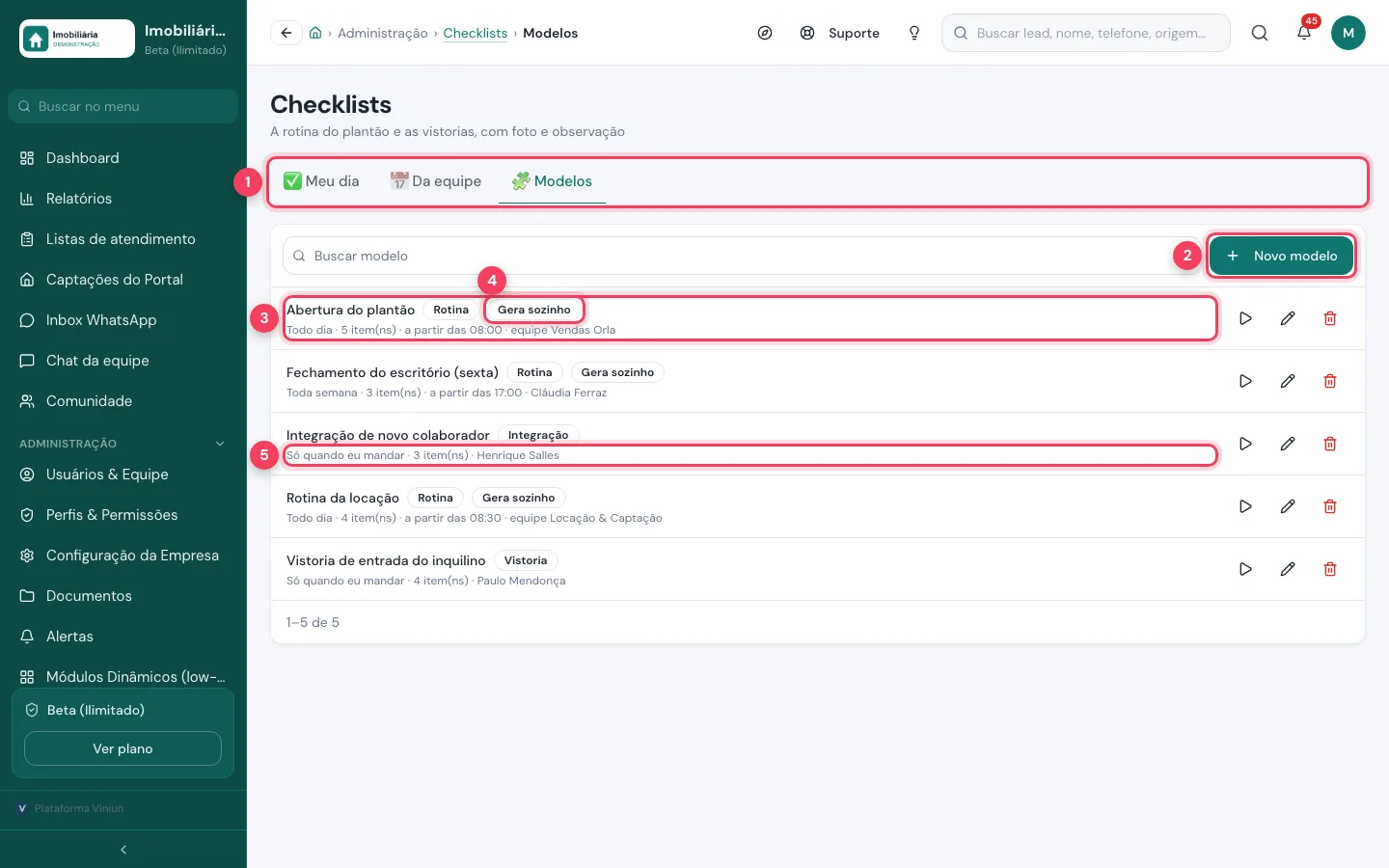Open the home breadcrumb icon
The width and height of the screenshot is (1389, 868).
[x=315, y=33]
